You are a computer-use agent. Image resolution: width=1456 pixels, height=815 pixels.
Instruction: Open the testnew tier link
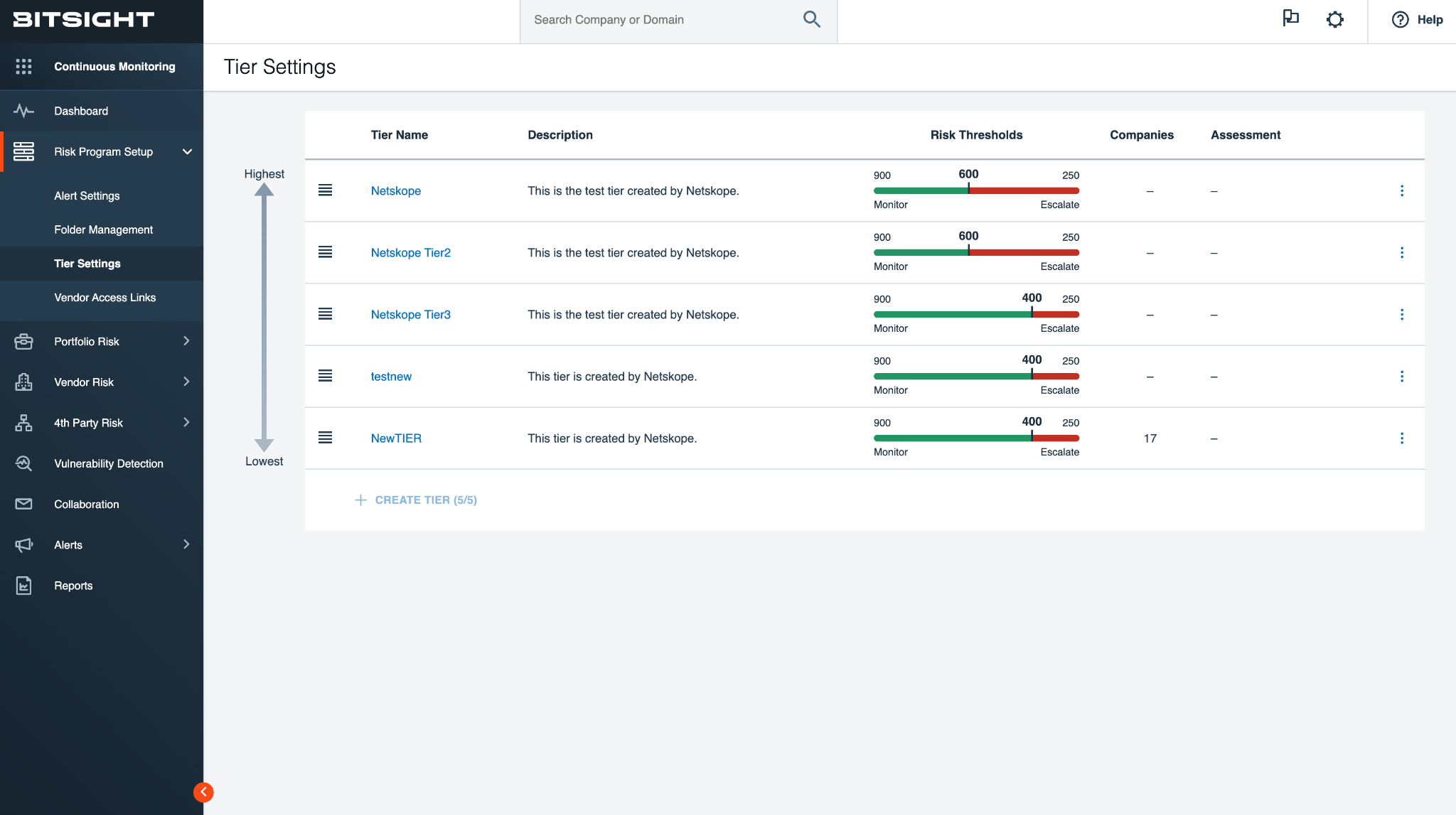point(391,376)
